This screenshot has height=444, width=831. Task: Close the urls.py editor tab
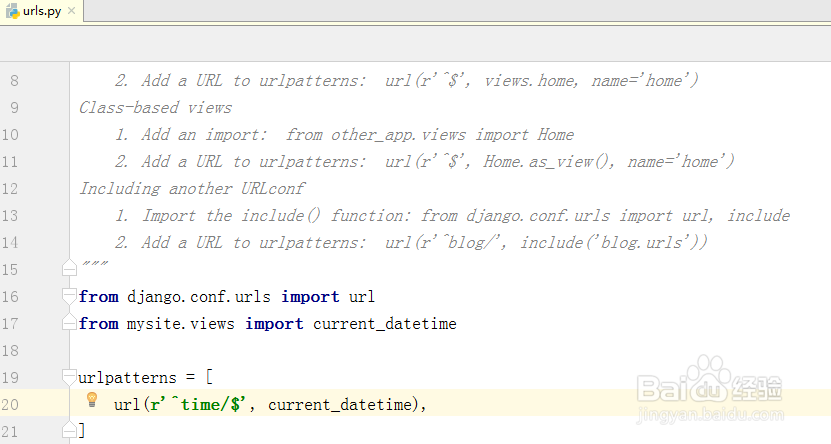[72, 11]
